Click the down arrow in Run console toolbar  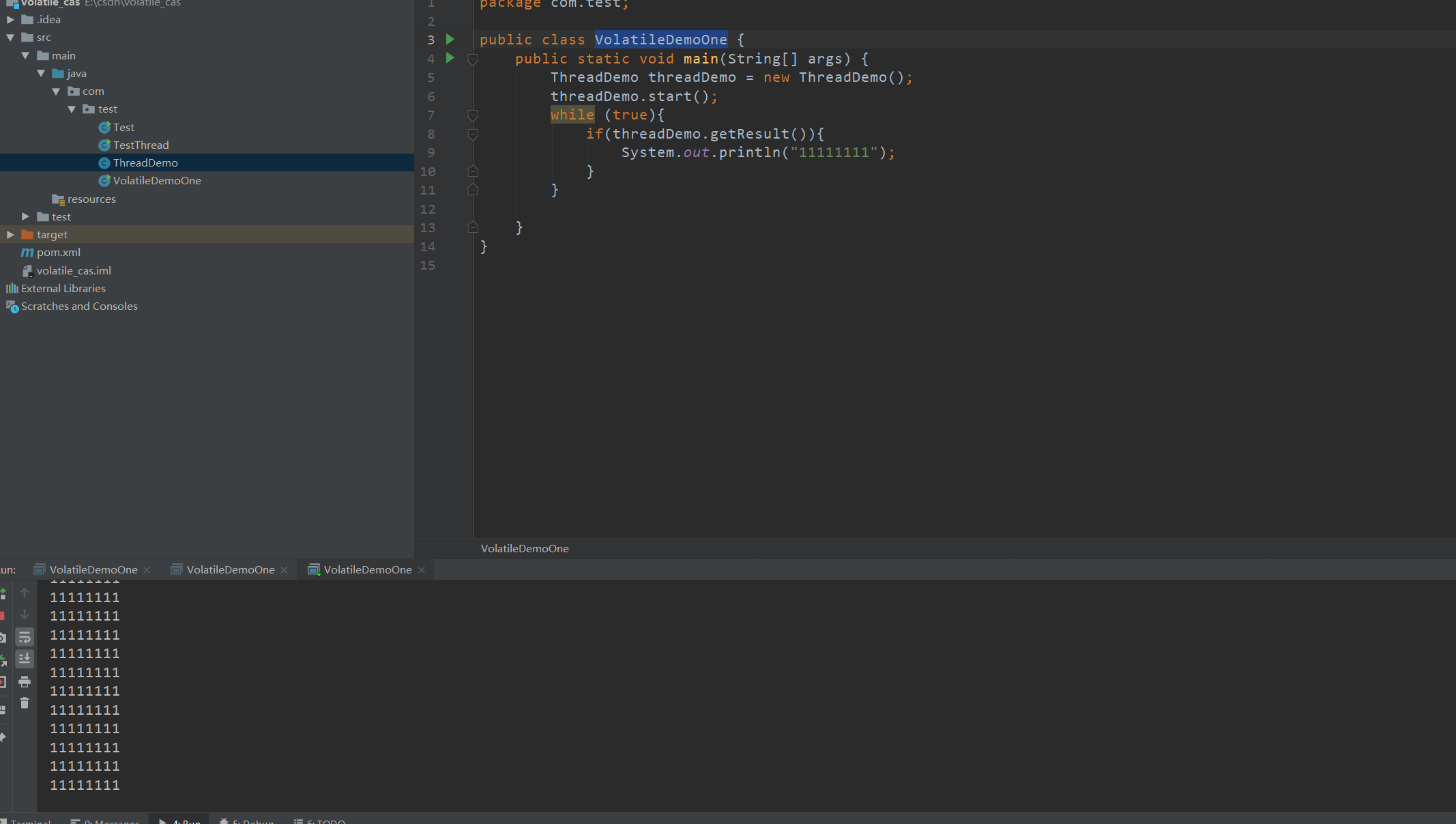(25, 614)
